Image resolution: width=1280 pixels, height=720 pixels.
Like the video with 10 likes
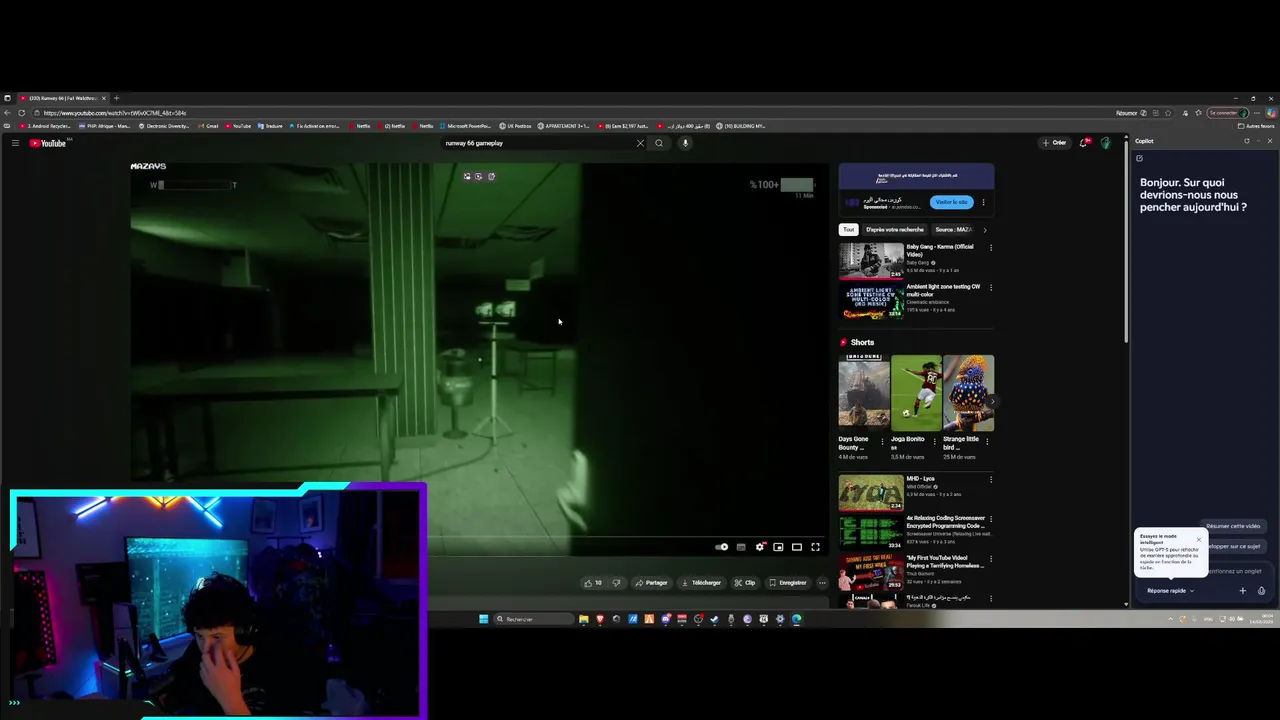[593, 583]
